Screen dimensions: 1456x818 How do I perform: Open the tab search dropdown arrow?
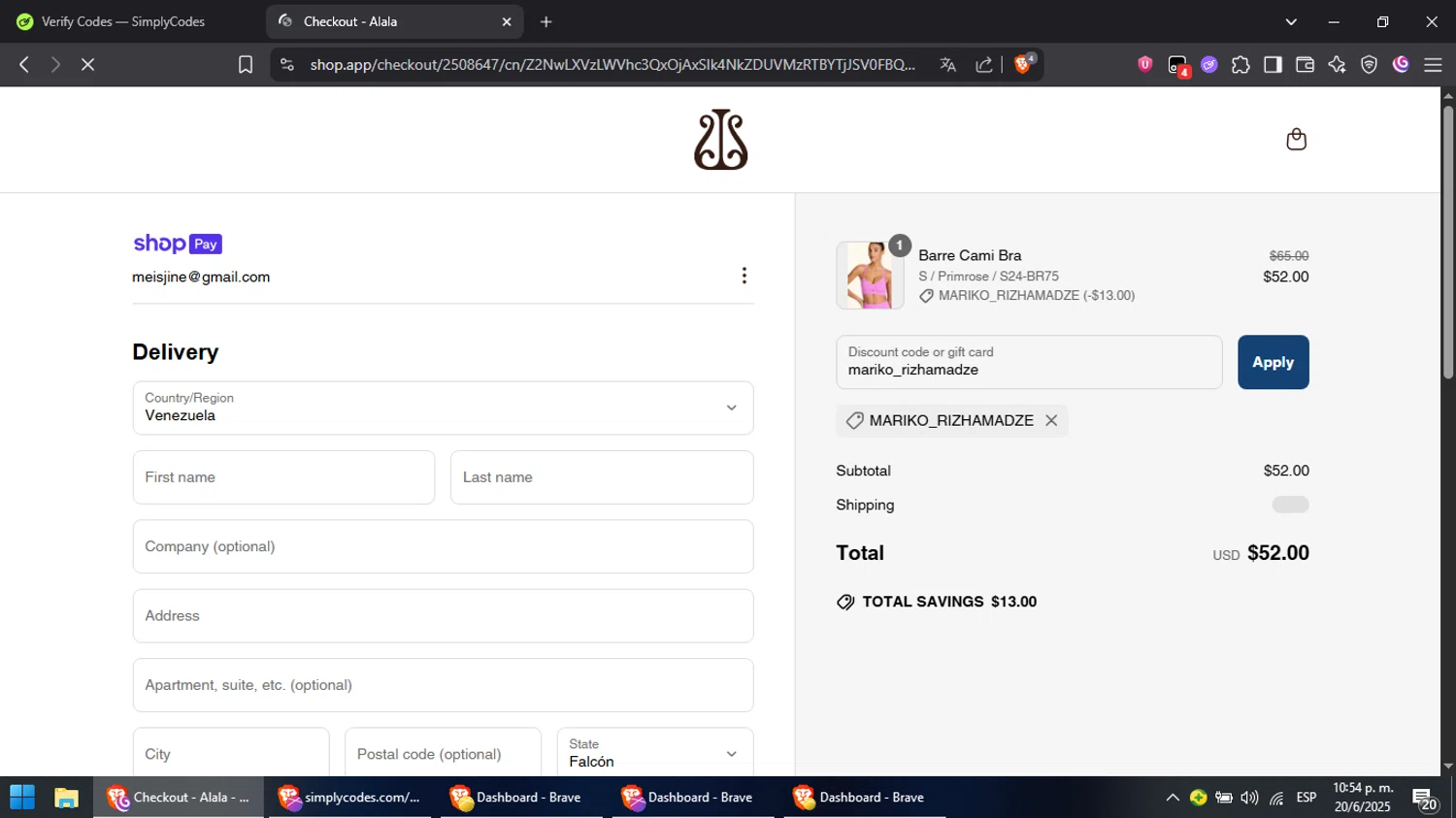[1291, 21]
